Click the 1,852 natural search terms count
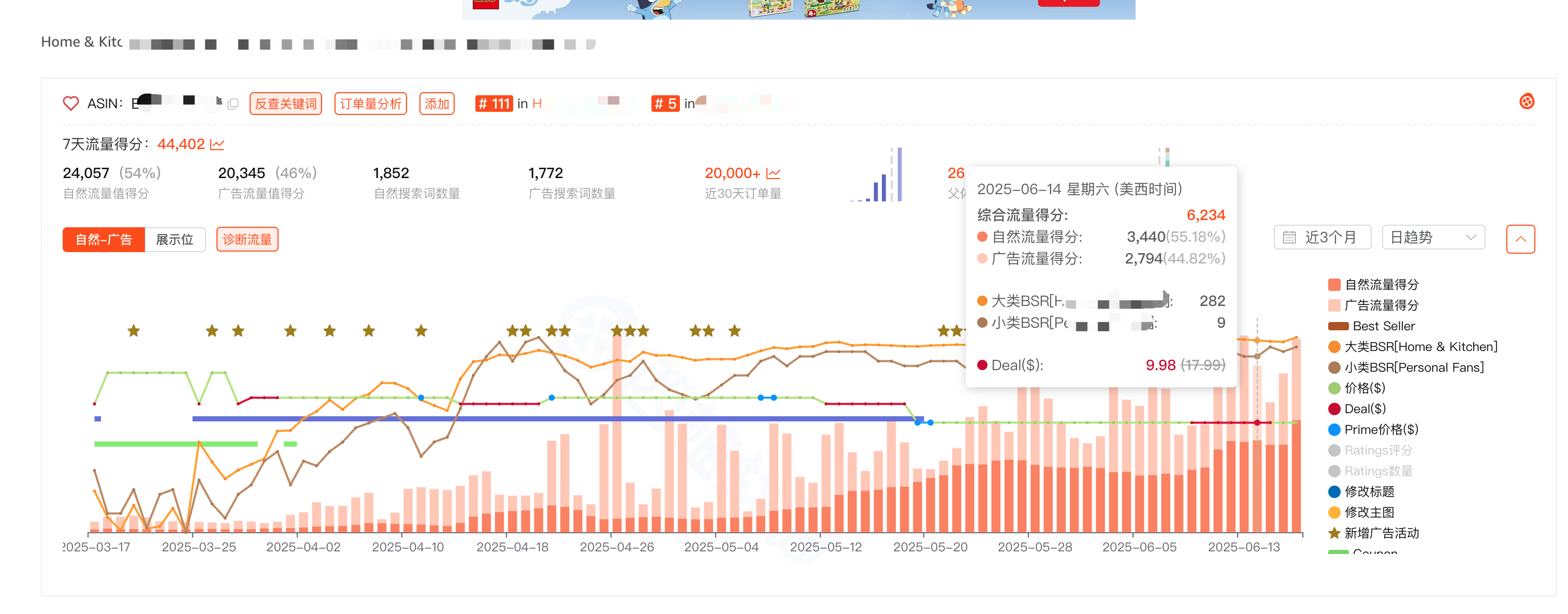 [391, 173]
